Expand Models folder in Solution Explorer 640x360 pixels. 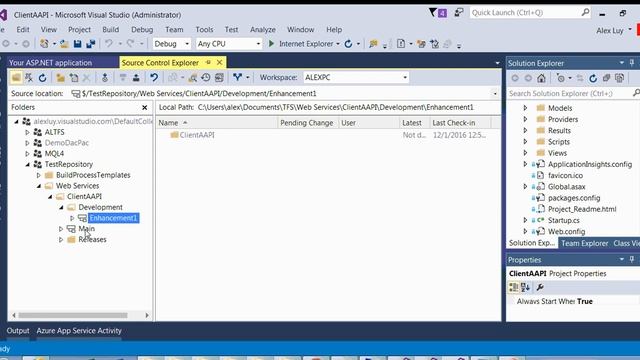tap(525, 108)
